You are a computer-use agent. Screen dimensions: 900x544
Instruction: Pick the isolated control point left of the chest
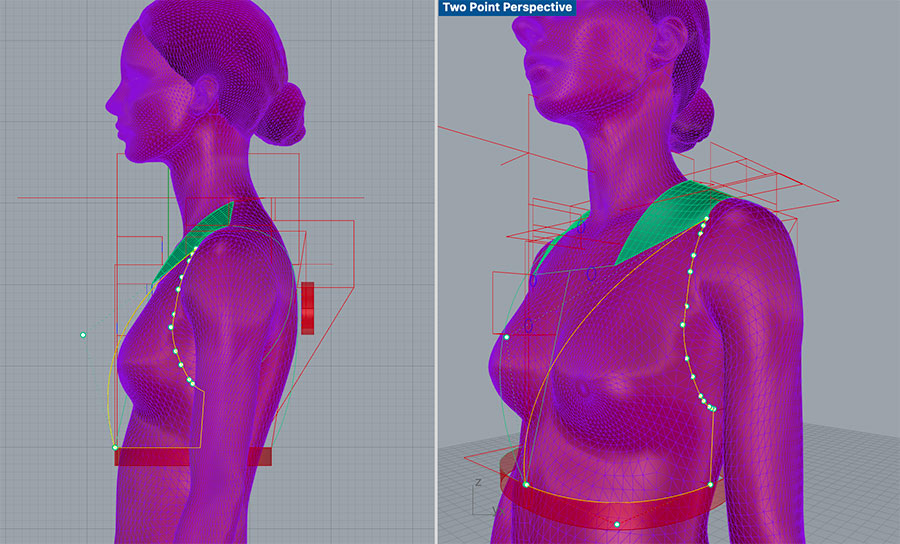(83, 335)
